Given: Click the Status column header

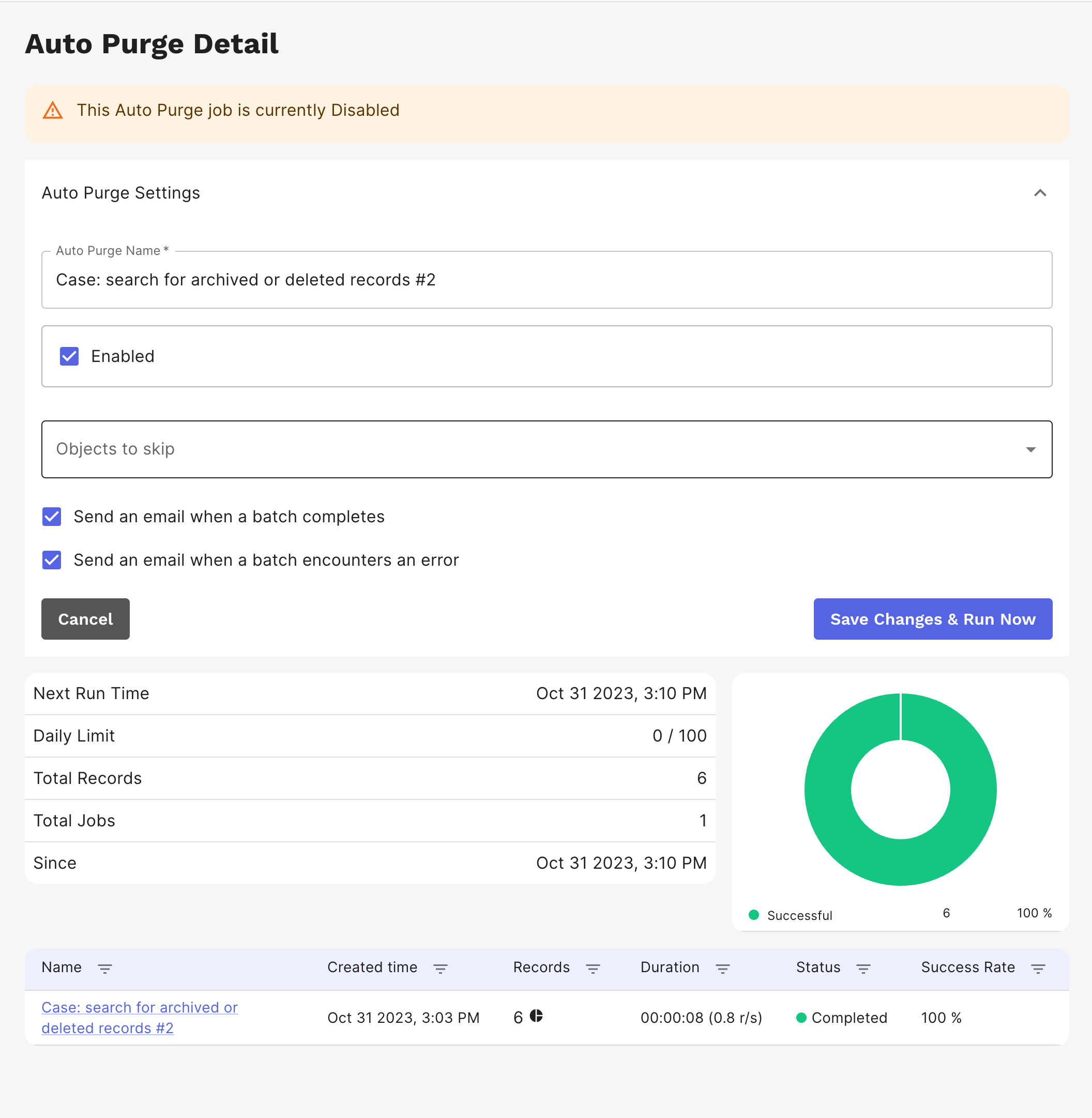Looking at the screenshot, I should [818, 967].
